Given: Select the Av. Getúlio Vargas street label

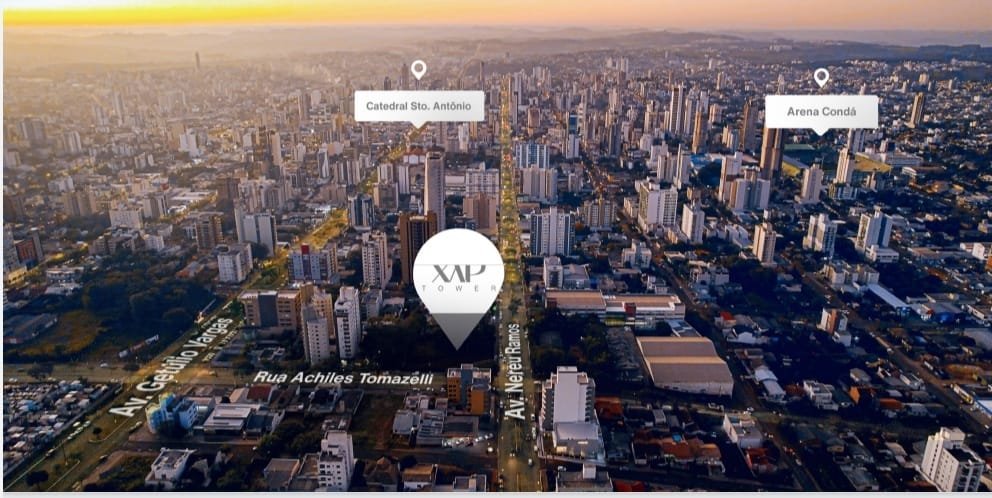Looking at the screenshot, I should (x=172, y=368).
